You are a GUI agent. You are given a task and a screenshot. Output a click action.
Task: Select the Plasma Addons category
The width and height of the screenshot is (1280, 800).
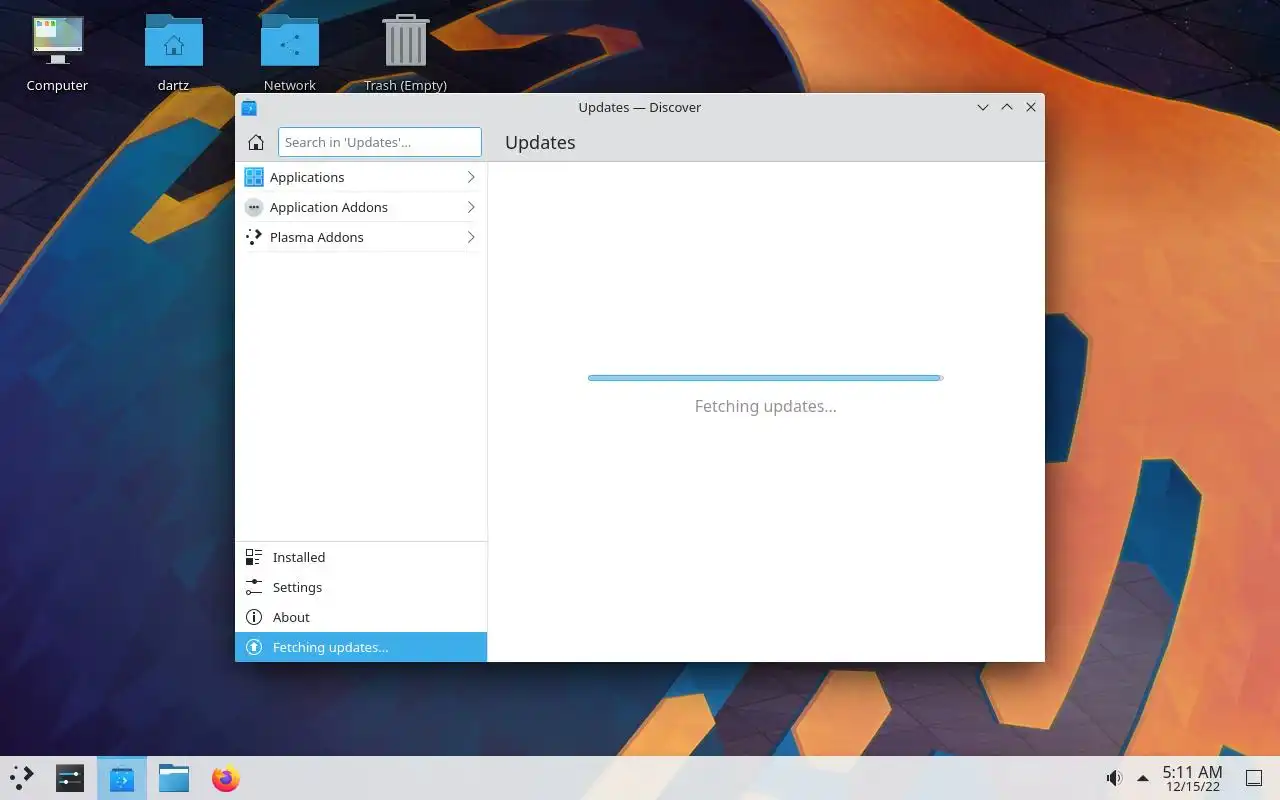point(361,237)
